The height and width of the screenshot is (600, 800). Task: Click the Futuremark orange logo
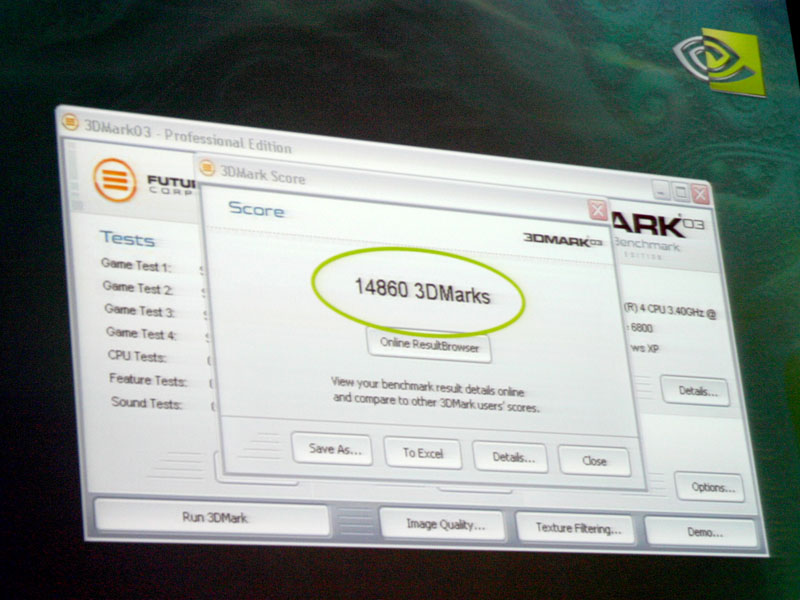point(115,180)
